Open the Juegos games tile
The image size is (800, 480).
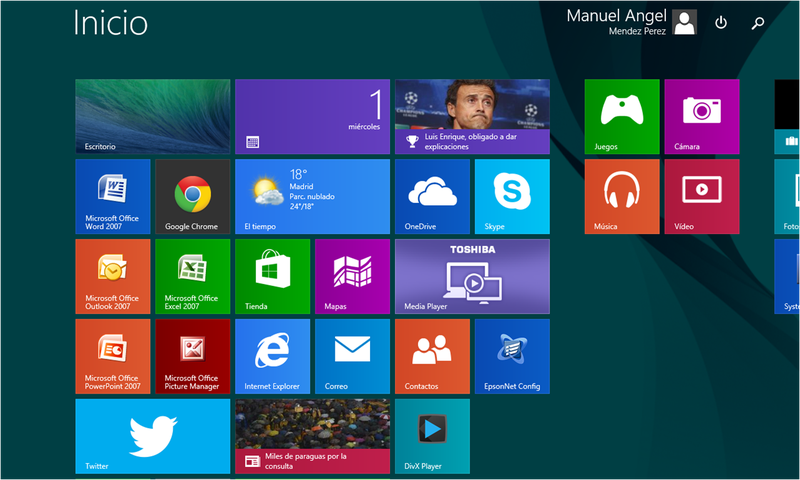tap(622, 116)
